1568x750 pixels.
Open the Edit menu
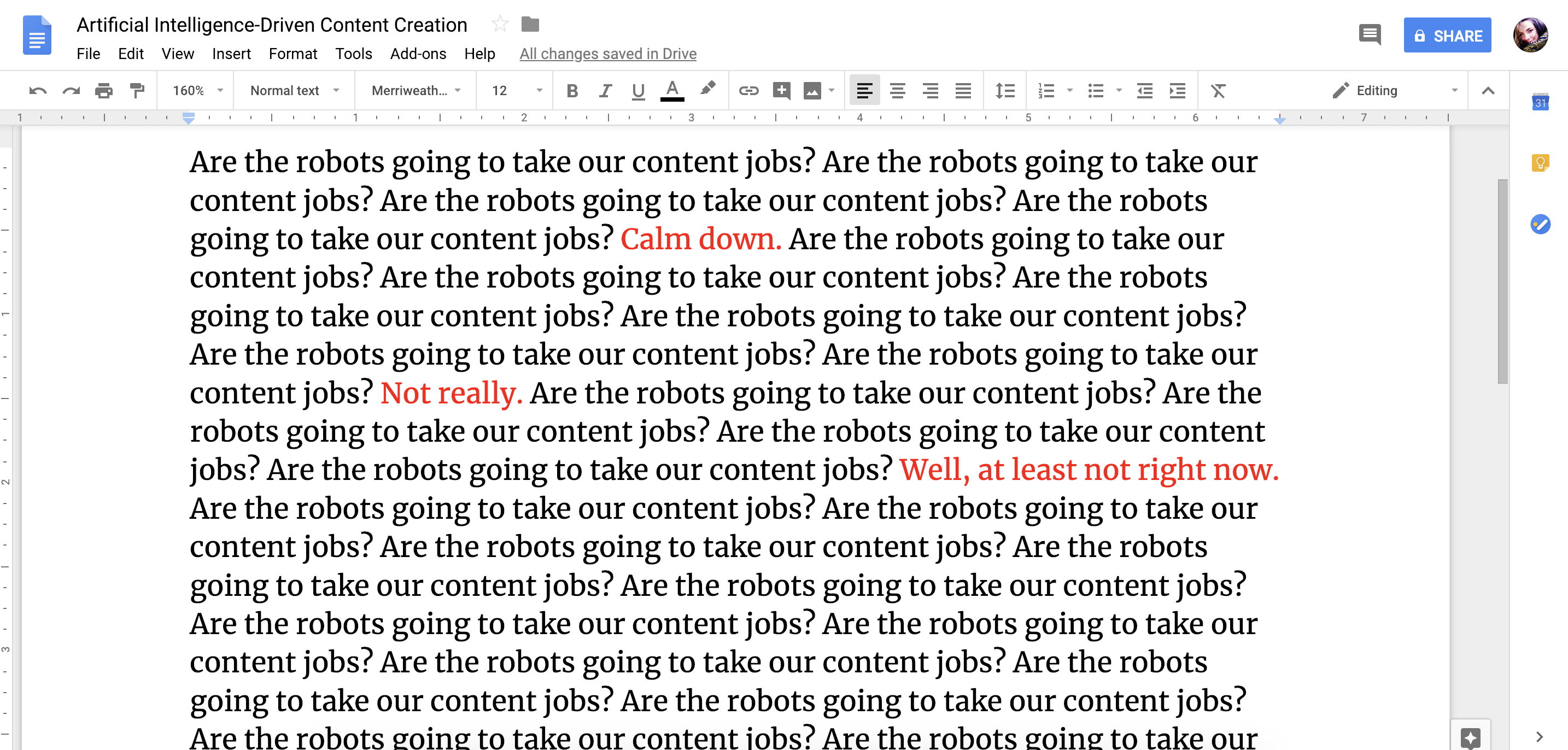(x=131, y=54)
